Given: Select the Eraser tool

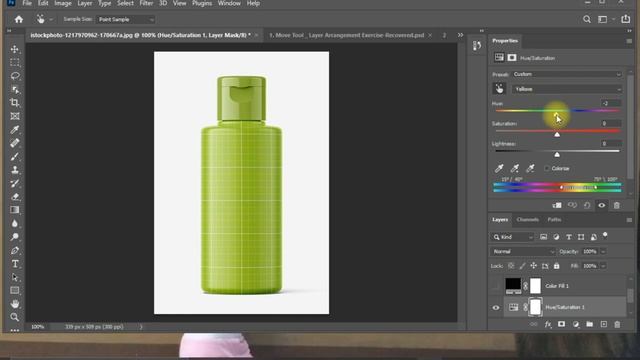Looking at the screenshot, I should coord(15,197).
